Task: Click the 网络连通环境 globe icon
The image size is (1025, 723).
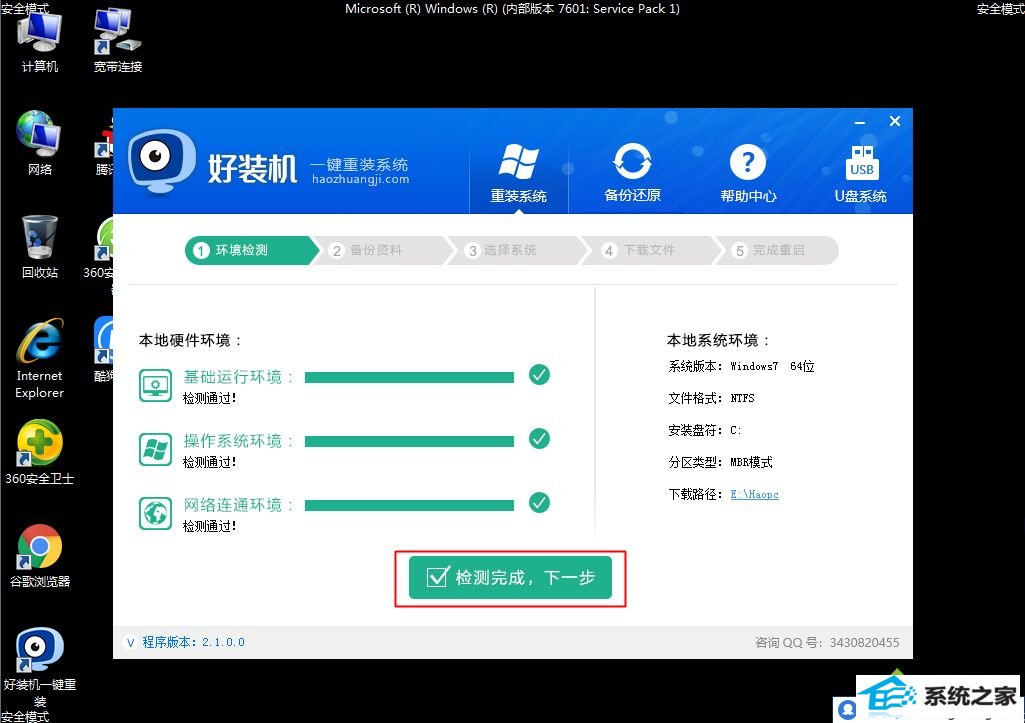Action: 155,513
